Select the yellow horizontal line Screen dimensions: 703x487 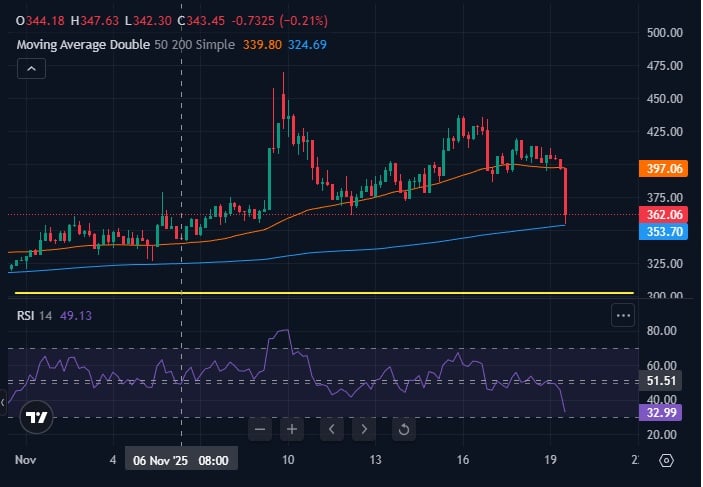[320, 293]
